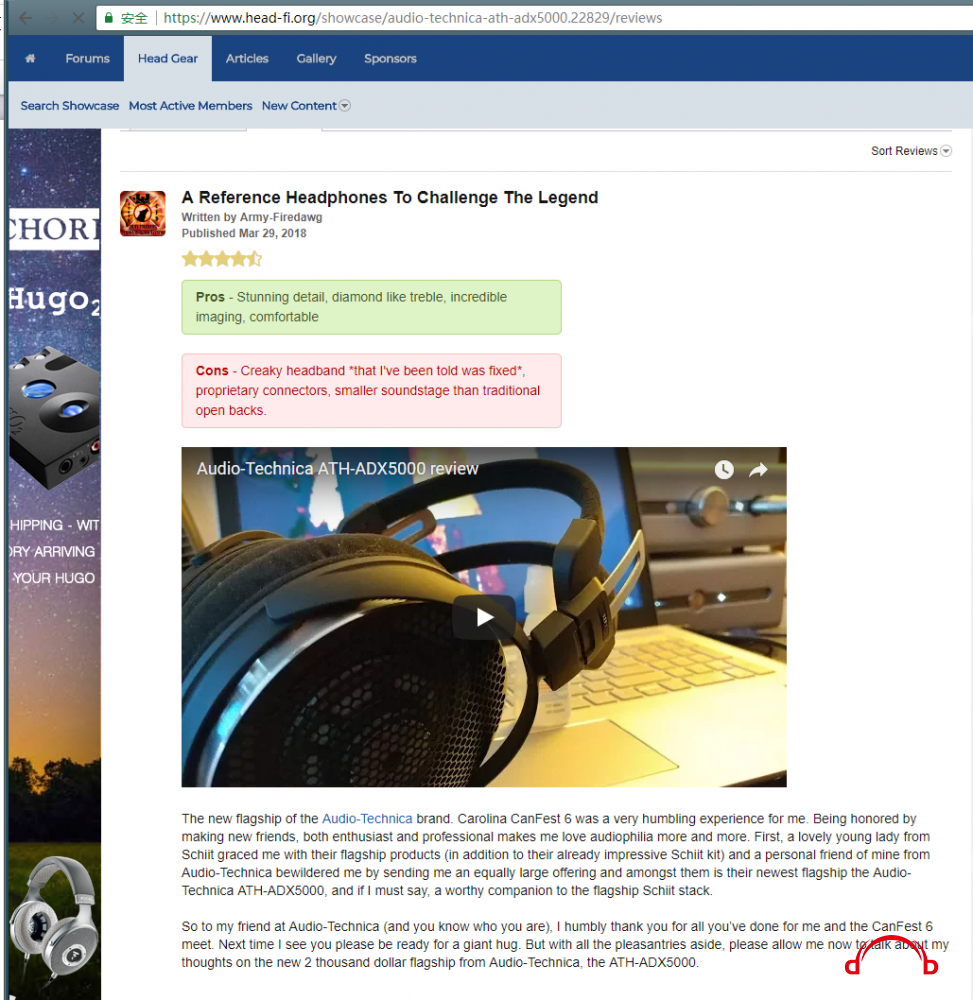Open the Forums tab
Viewport: 973px width, 1000px height.
[87, 59]
